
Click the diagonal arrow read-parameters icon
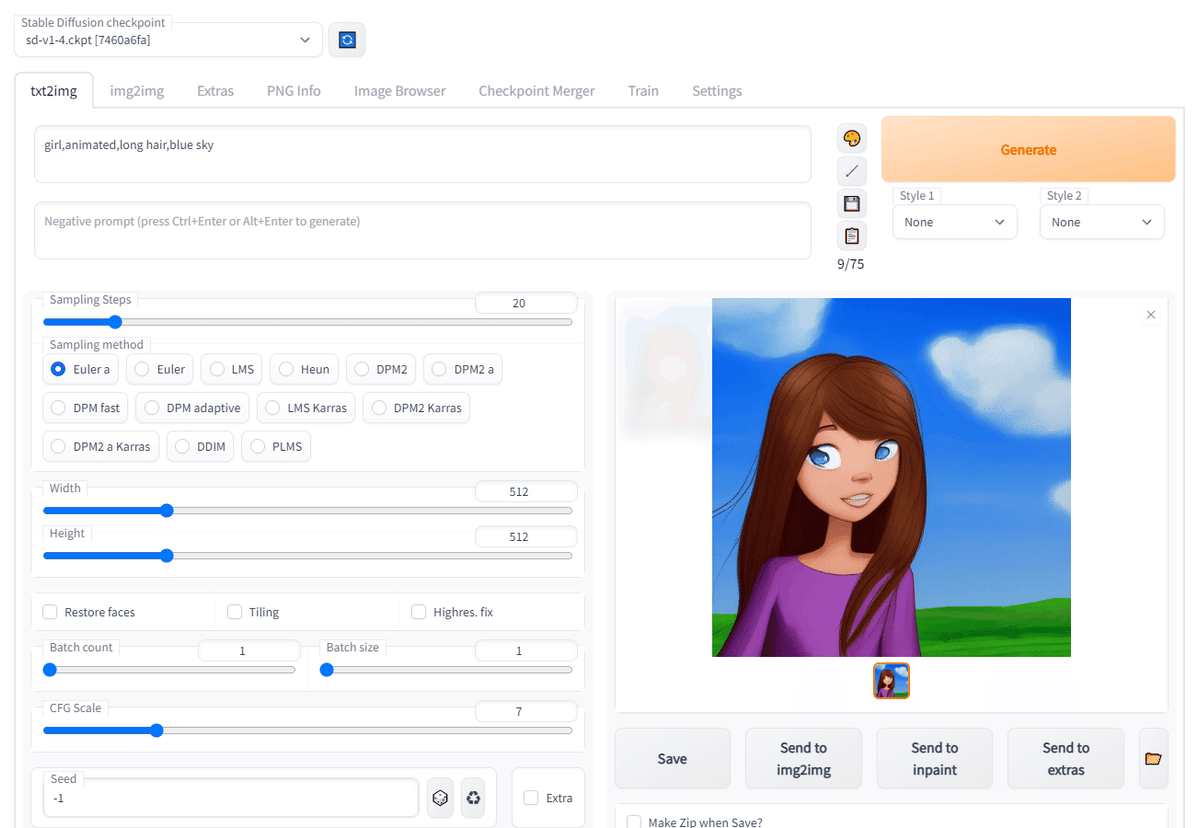[x=851, y=171]
